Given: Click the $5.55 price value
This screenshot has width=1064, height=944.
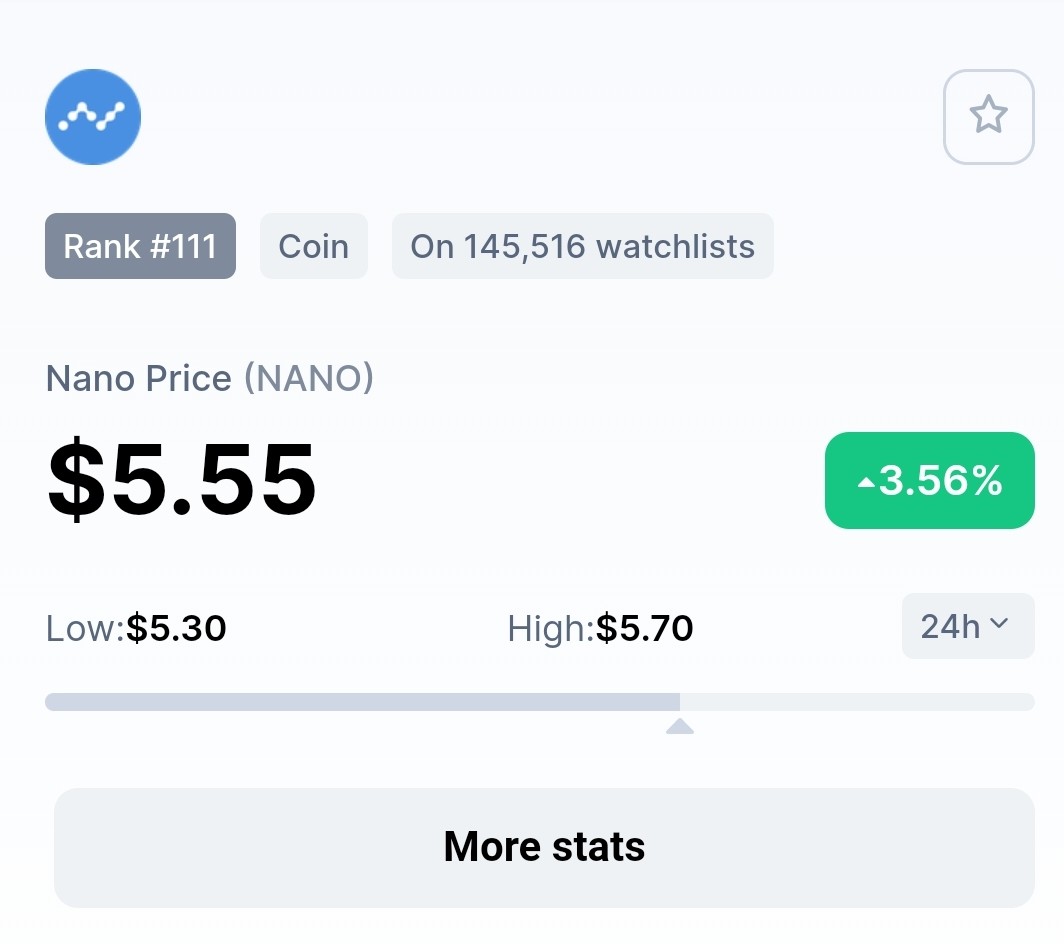Looking at the screenshot, I should 182,479.
